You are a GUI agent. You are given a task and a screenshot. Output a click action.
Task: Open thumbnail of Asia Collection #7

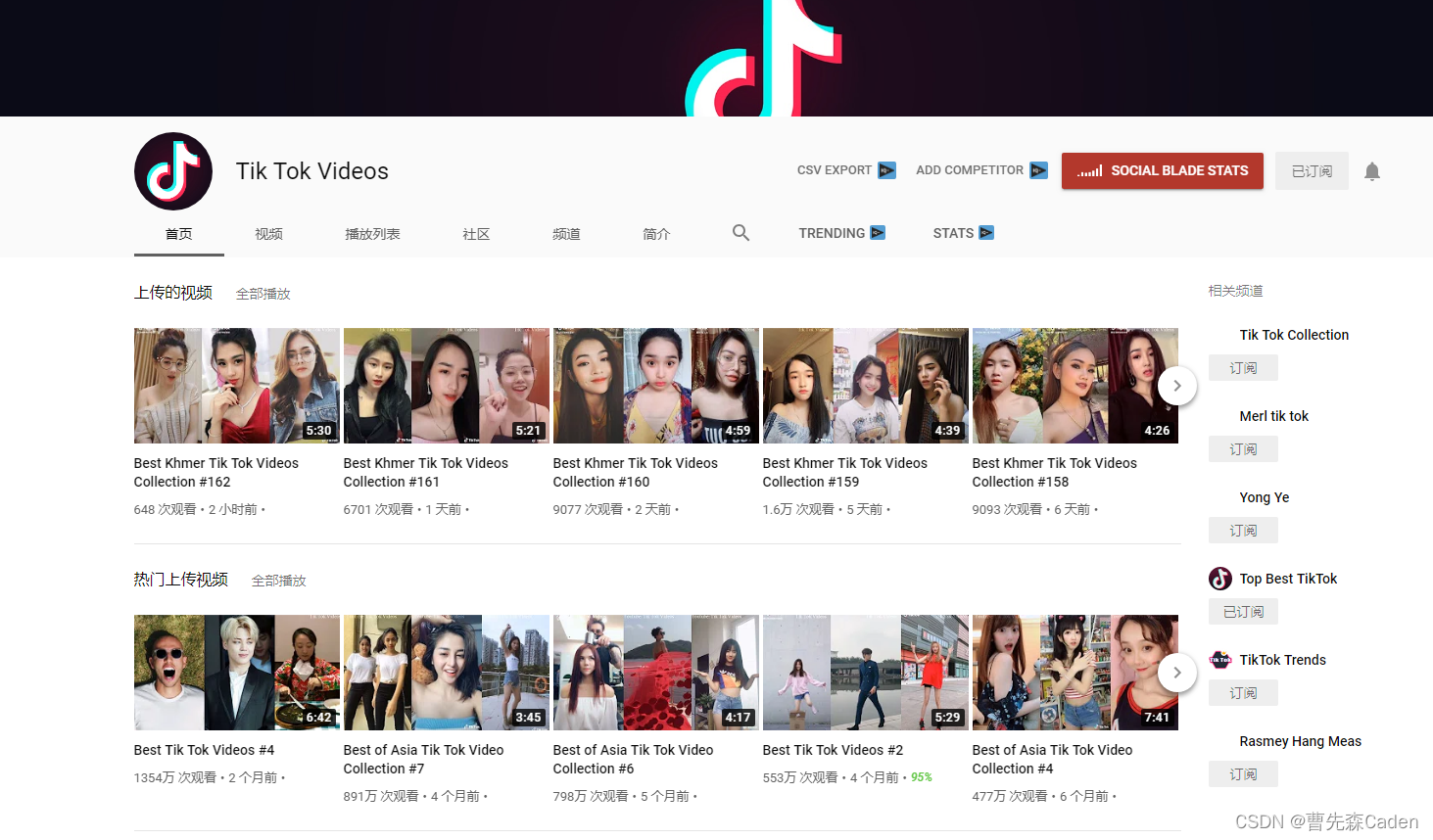pos(447,673)
